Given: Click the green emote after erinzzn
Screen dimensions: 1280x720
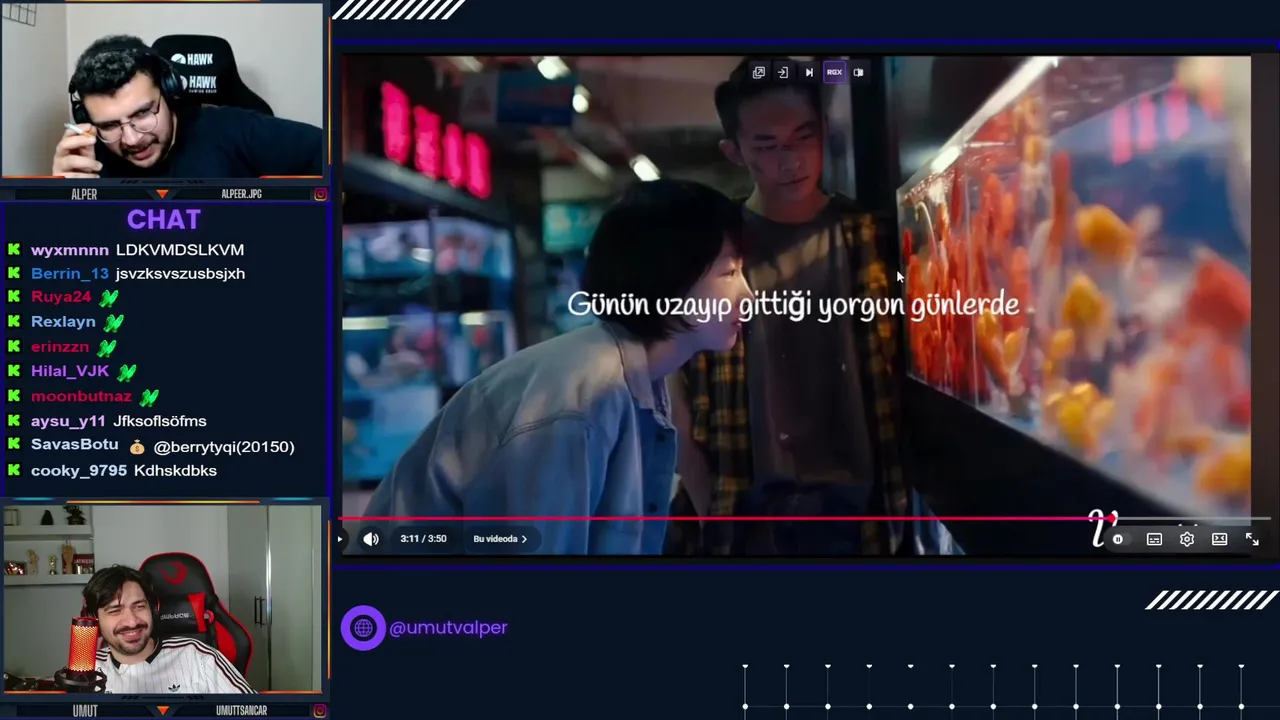Looking at the screenshot, I should tap(107, 347).
